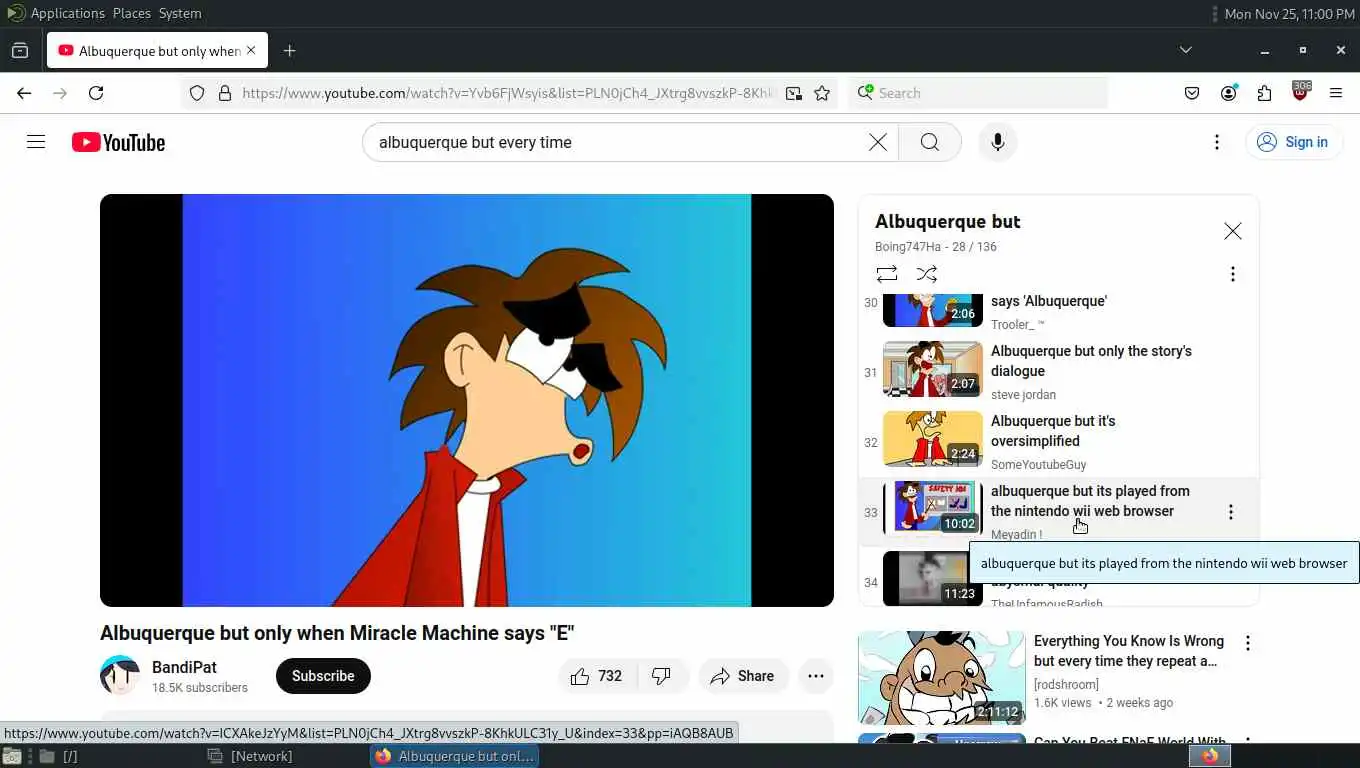Focus the Firefox Search box
The height and width of the screenshot is (768, 1360).
[978, 93]
